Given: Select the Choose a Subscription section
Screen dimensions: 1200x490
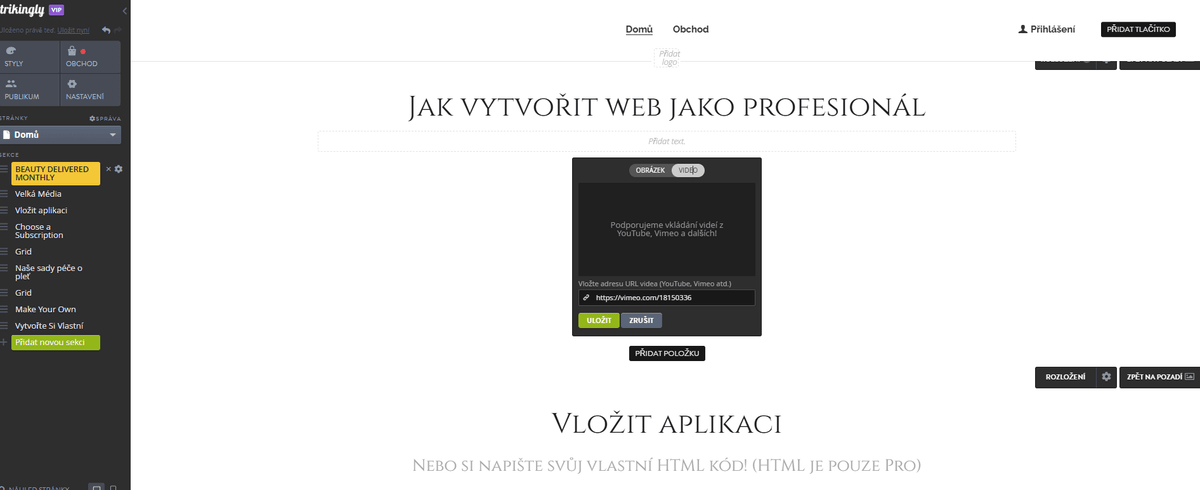Looking at the screenshot, I should [39, 231].
